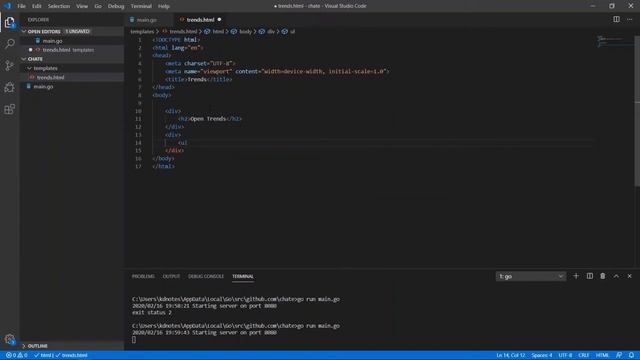Open the Explorer view in activity bar

point(9,22)
